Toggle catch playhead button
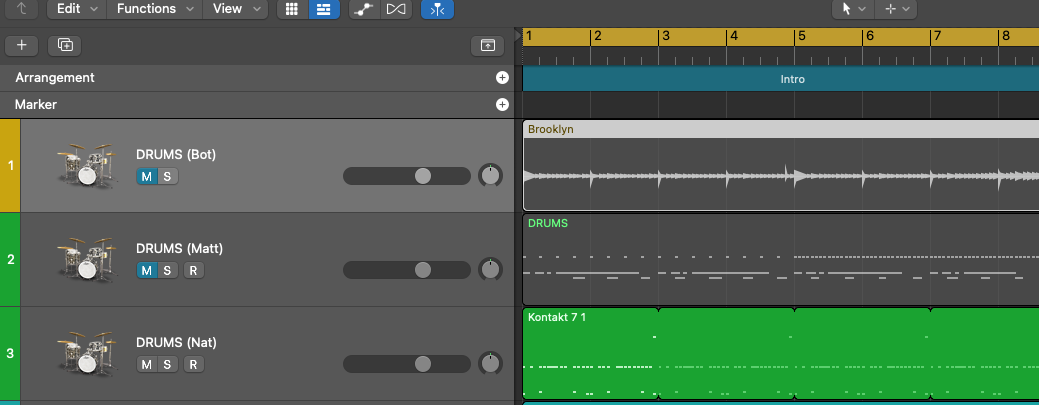The height and width of the screenshot is (405, 1039). (x=437, y=9)
